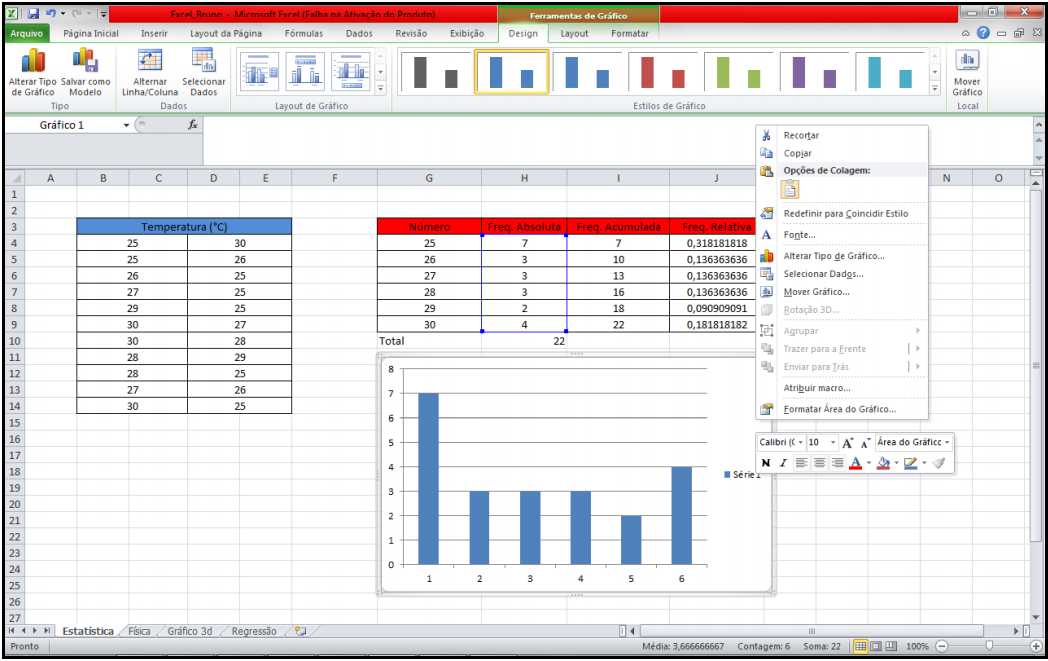The image size is (1048, 661).
Task: Choose Formatar Área do Gráfico menu entry
Action: pyautogui.click(x=839, y=409)
